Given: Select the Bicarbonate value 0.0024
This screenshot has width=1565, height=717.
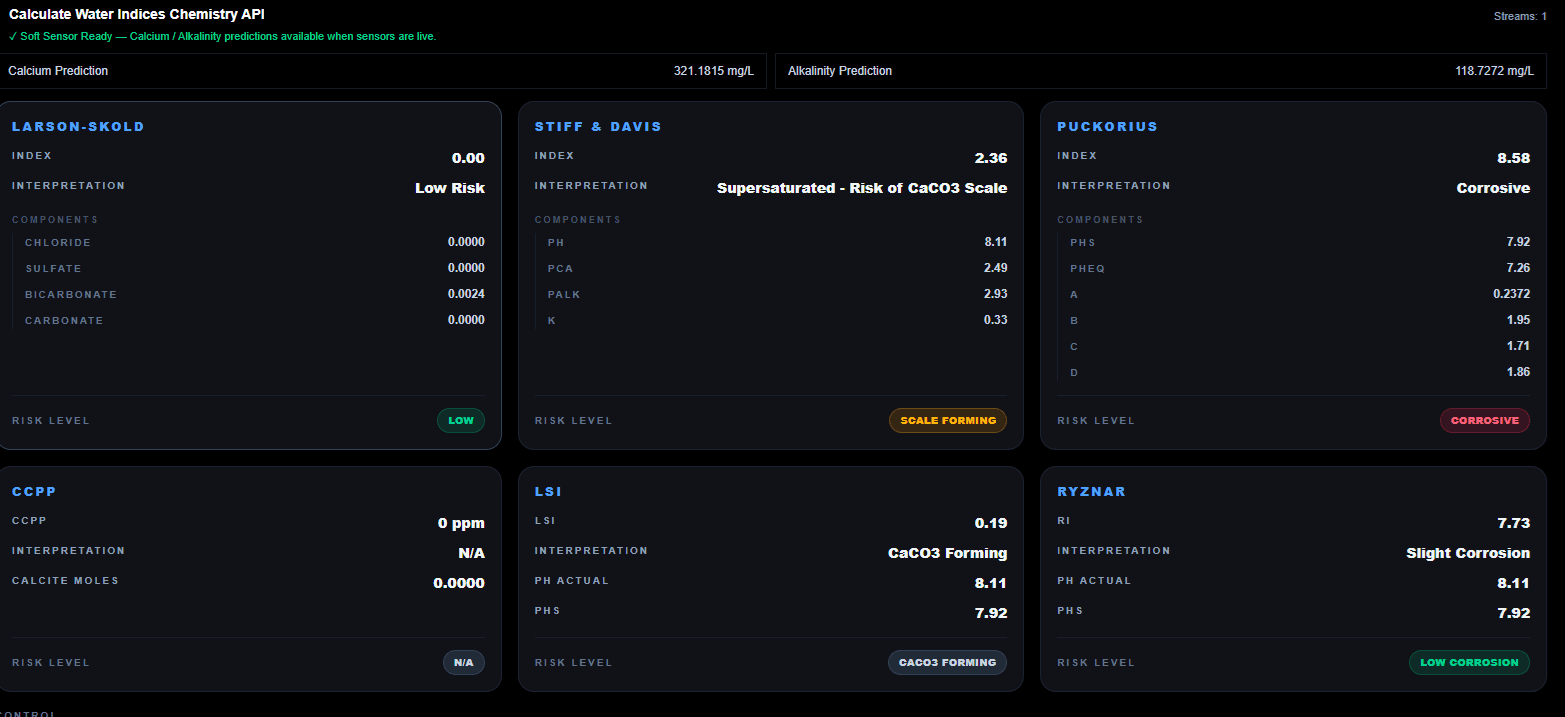Looking at the screenshot, I should pos(466,294).
